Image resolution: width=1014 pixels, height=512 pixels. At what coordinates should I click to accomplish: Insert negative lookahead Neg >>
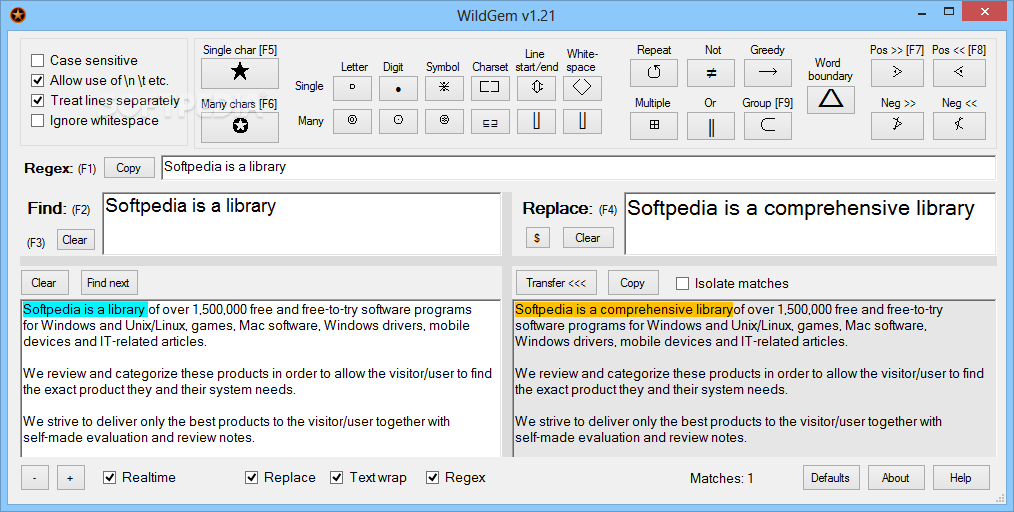(x=897, y=126)
